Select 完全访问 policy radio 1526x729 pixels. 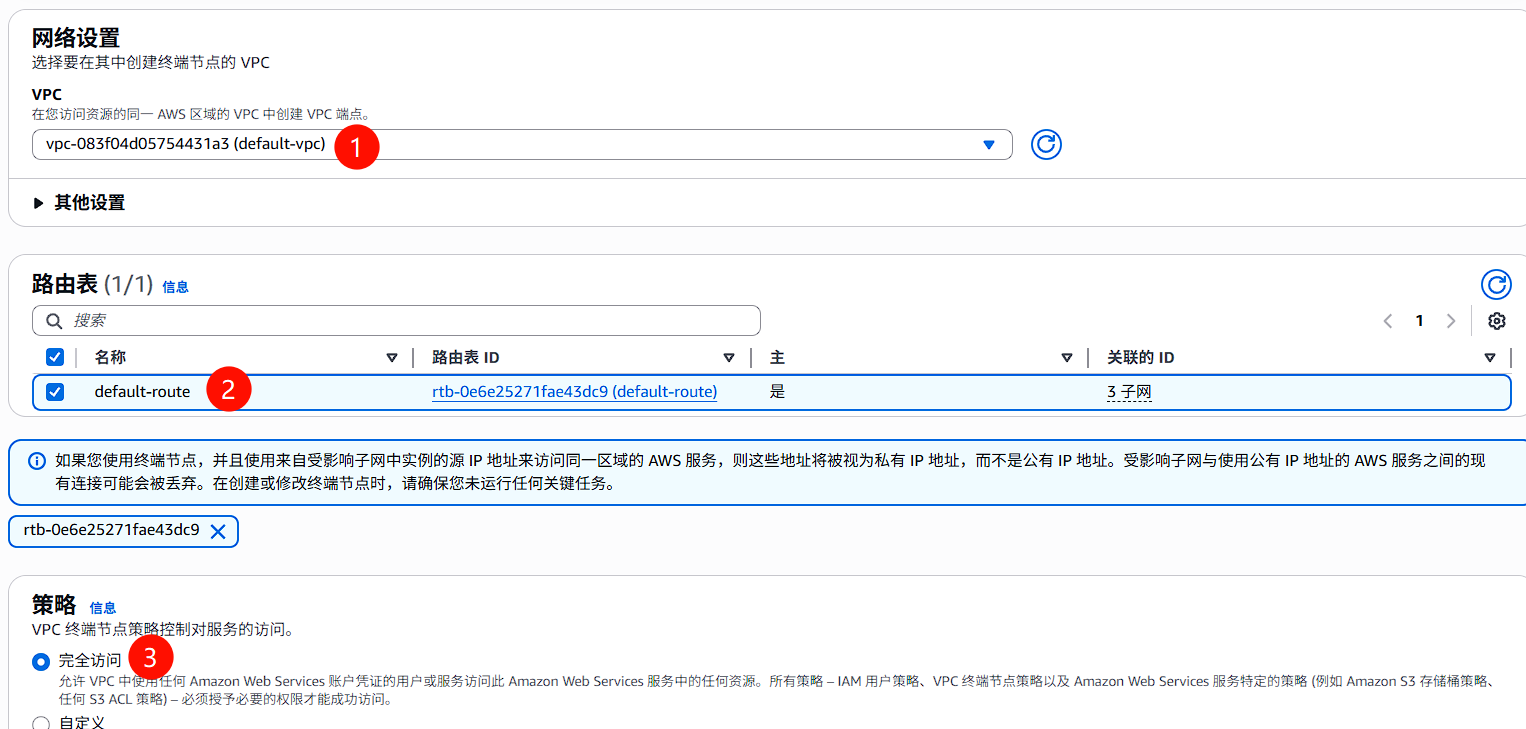click(41, 661)
